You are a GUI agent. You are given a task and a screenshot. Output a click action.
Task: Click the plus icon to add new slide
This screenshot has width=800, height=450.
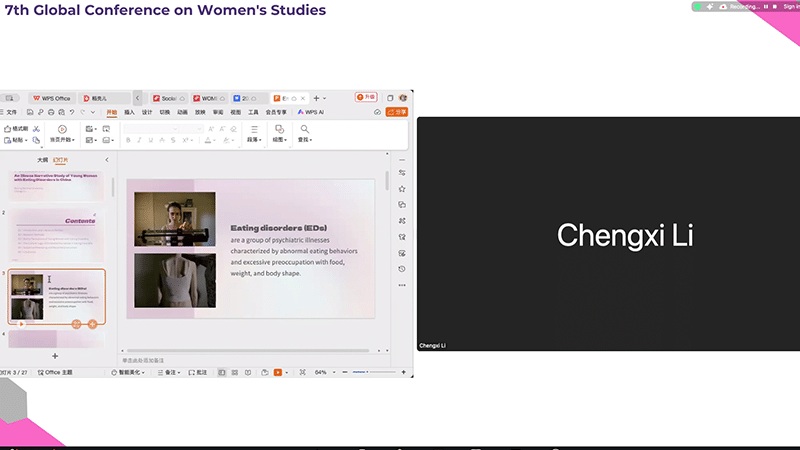(55, 356)
